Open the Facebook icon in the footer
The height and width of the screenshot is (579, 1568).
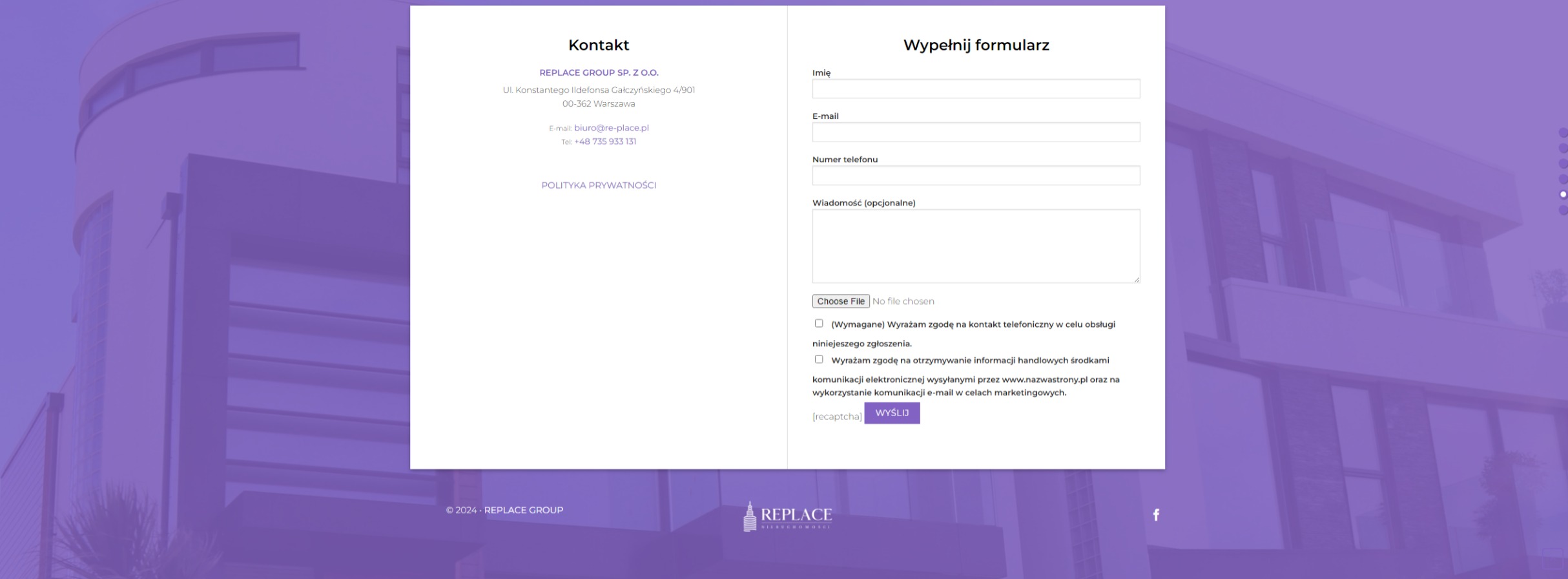tap(1156, 515)
